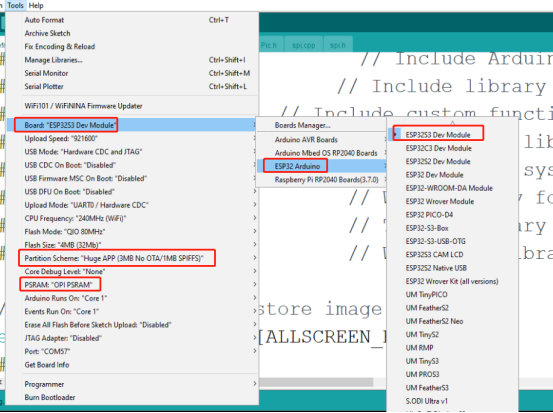Expand Port: "COM57" submenu
This screenshot has width=553, height=413.
(132, 351)
